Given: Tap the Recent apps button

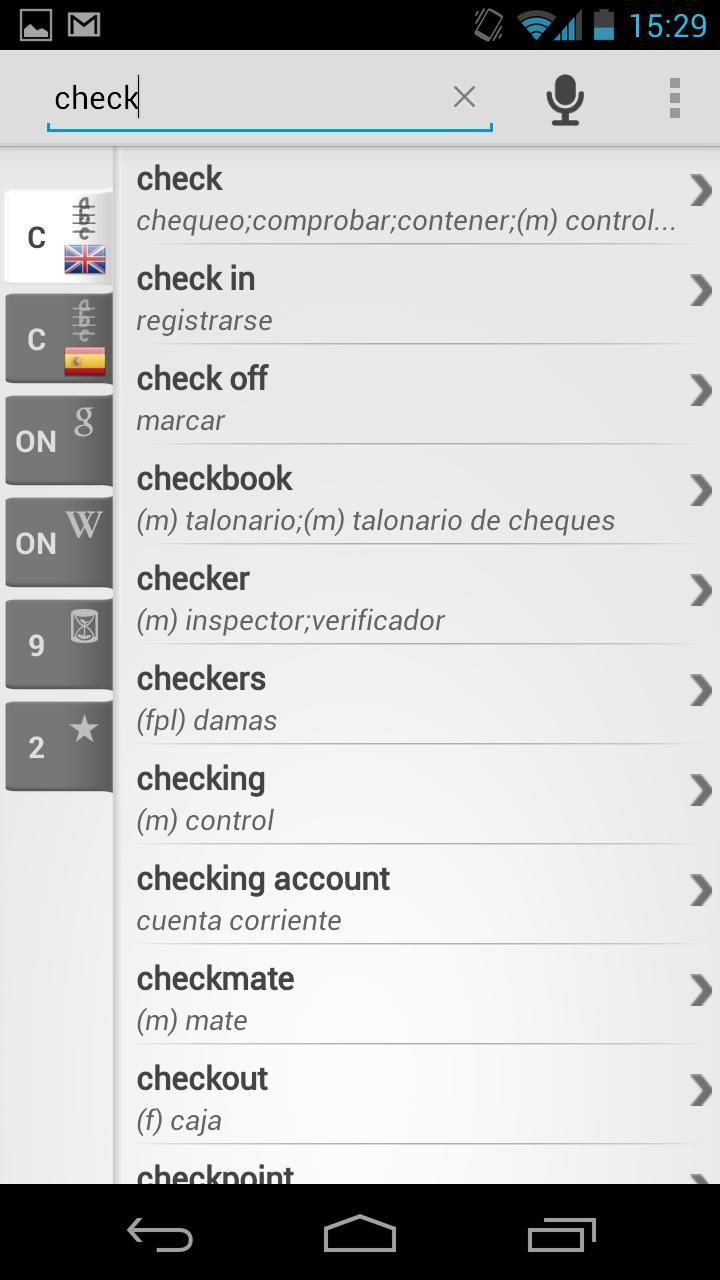Looking at the screenshot, I should tap(560, 1234).
